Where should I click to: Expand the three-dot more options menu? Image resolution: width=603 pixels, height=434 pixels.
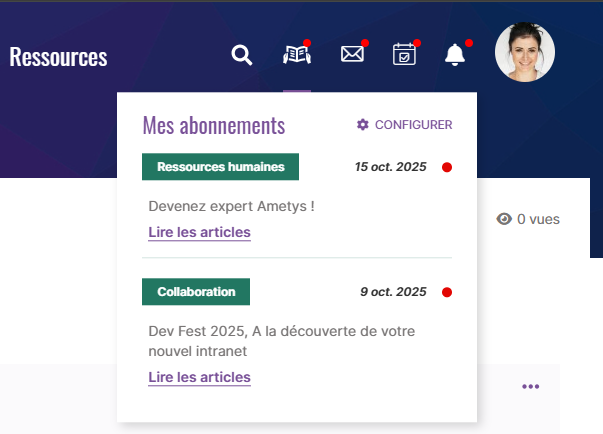(530, 387)
